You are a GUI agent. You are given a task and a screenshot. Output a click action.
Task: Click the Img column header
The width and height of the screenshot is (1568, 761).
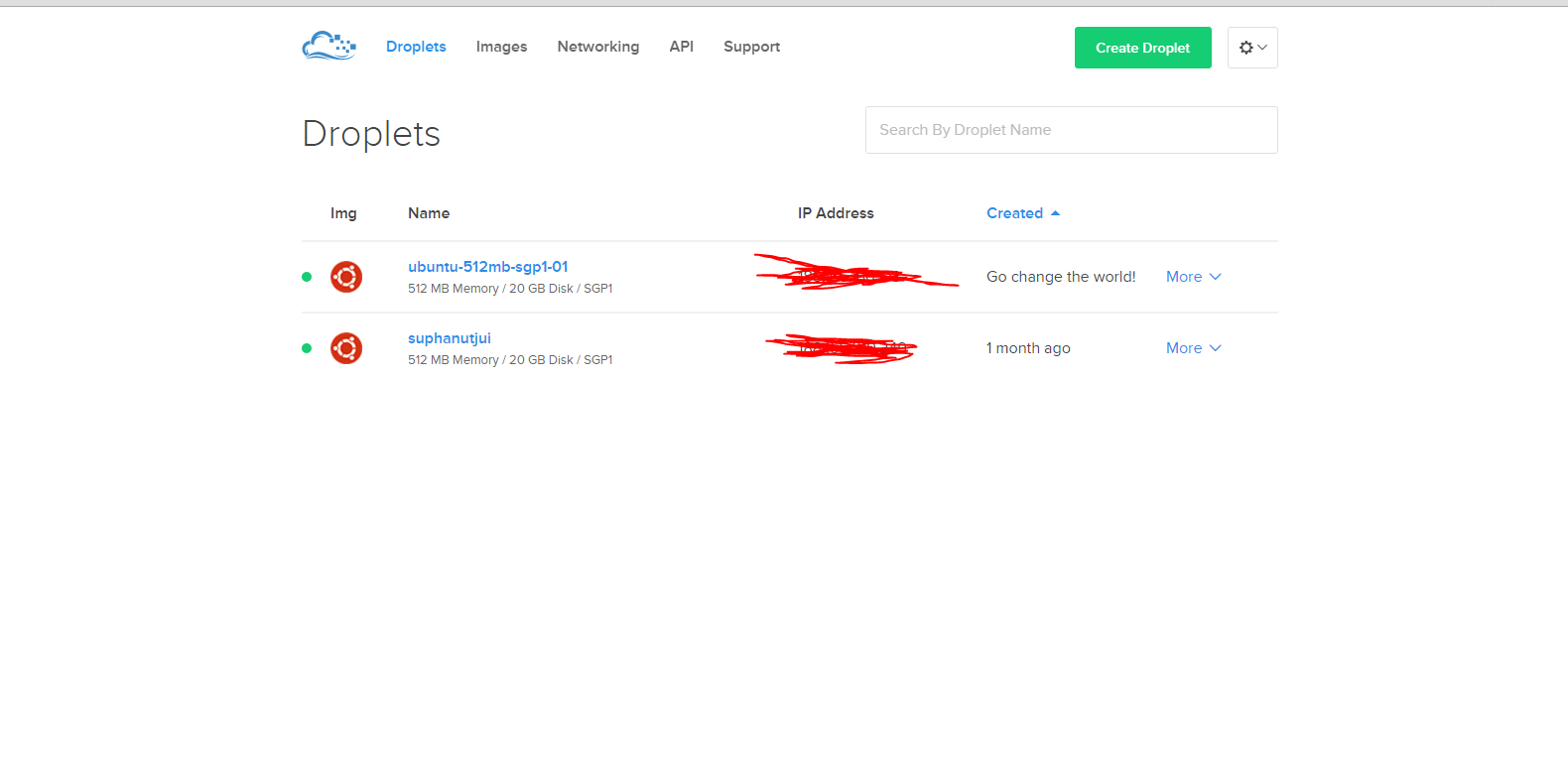343,213
